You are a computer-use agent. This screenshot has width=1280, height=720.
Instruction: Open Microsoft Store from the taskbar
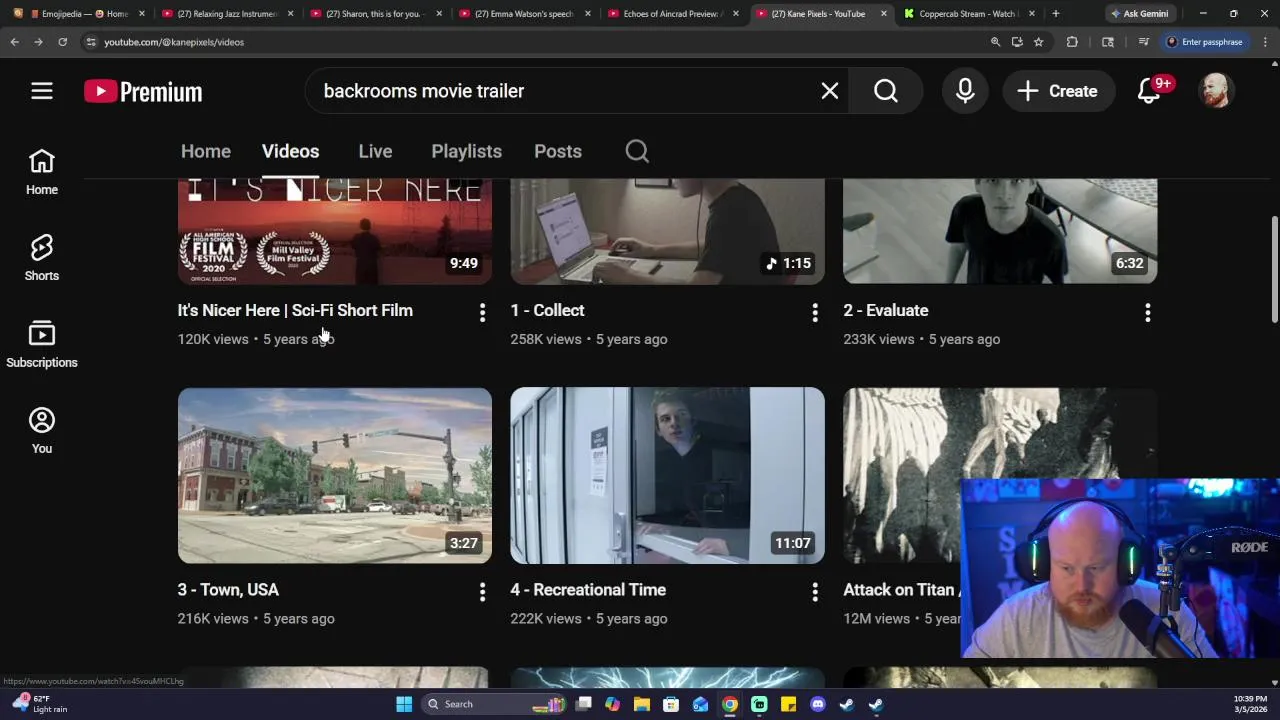[x=671, y=704]
